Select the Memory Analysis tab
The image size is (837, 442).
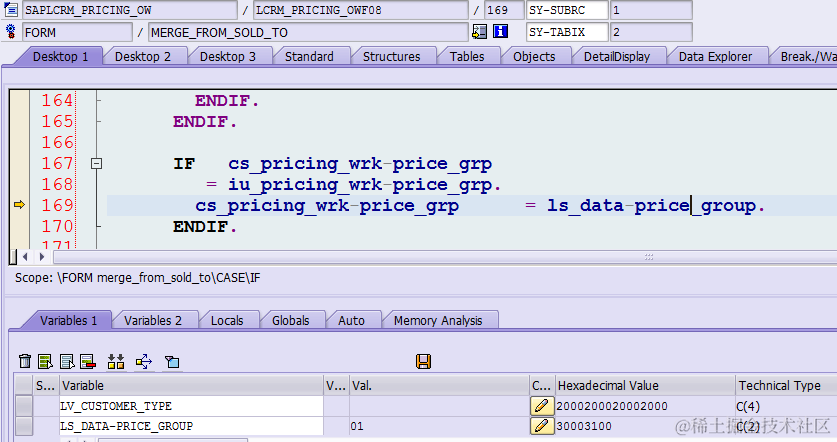click(438, 320)
